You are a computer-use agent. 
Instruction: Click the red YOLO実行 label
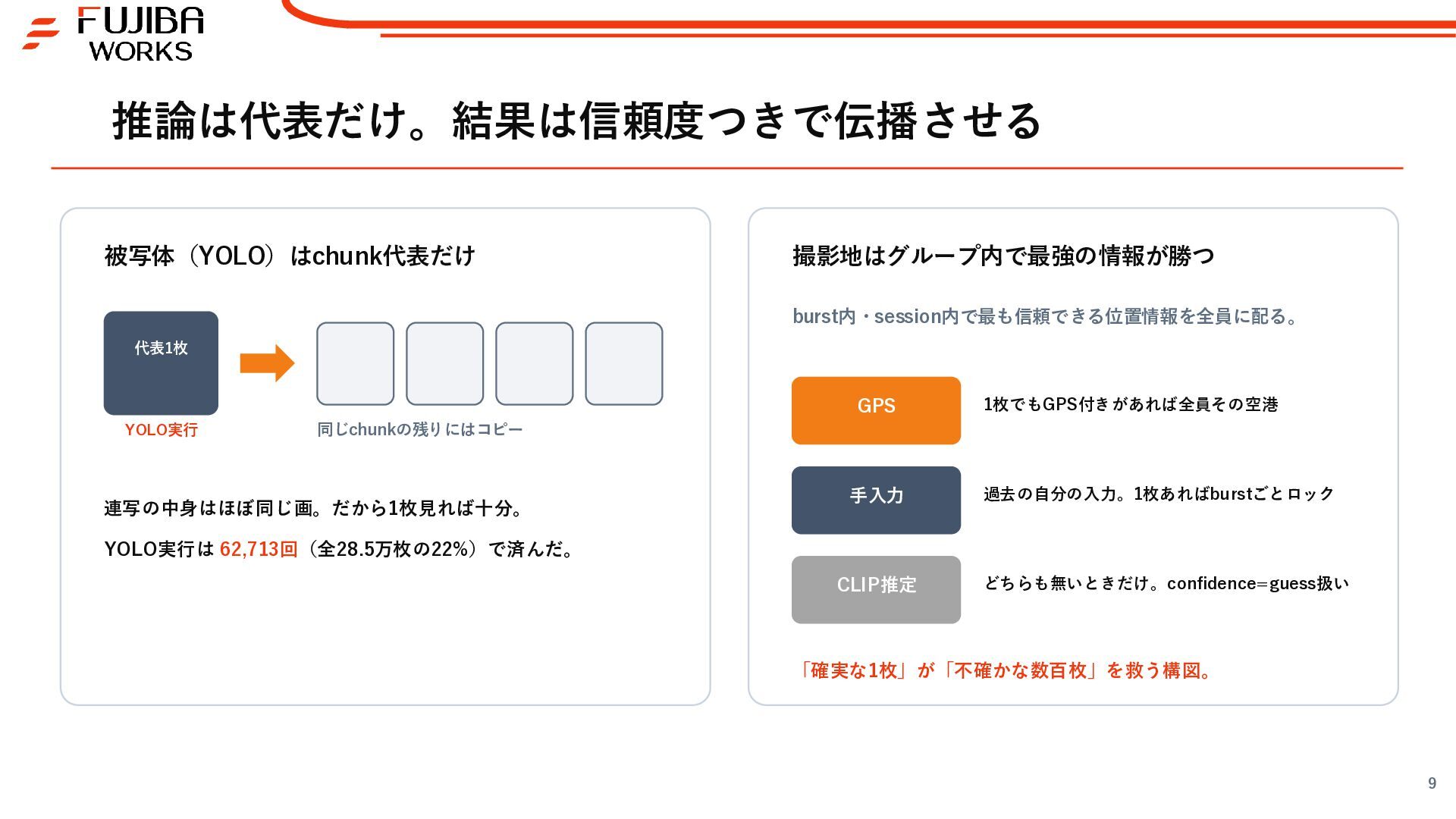[x=161, y=430]
